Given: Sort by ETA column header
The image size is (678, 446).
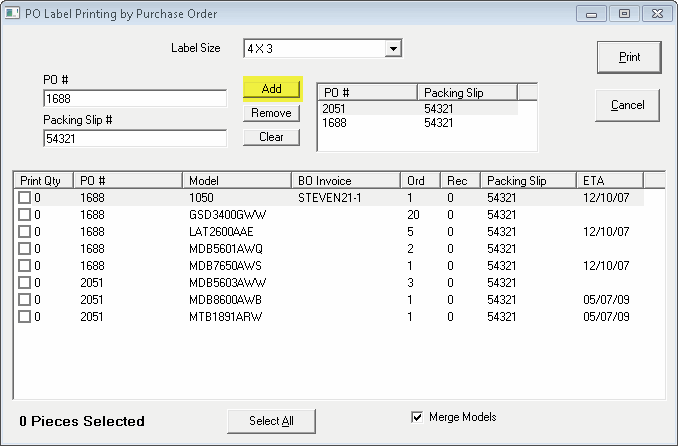Looking at the screenshot, I should (x=610, y=180).
